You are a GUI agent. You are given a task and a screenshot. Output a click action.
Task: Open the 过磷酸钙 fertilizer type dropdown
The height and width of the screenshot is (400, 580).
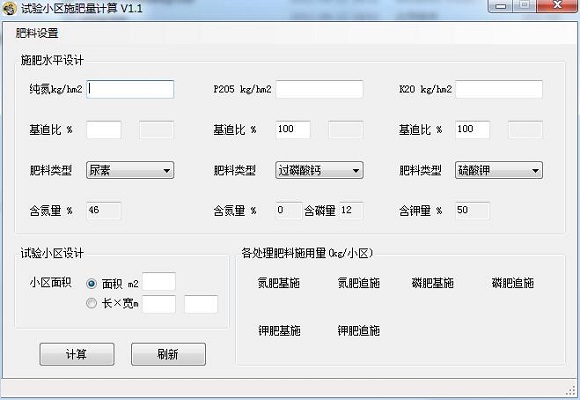(x=319, y=170)
